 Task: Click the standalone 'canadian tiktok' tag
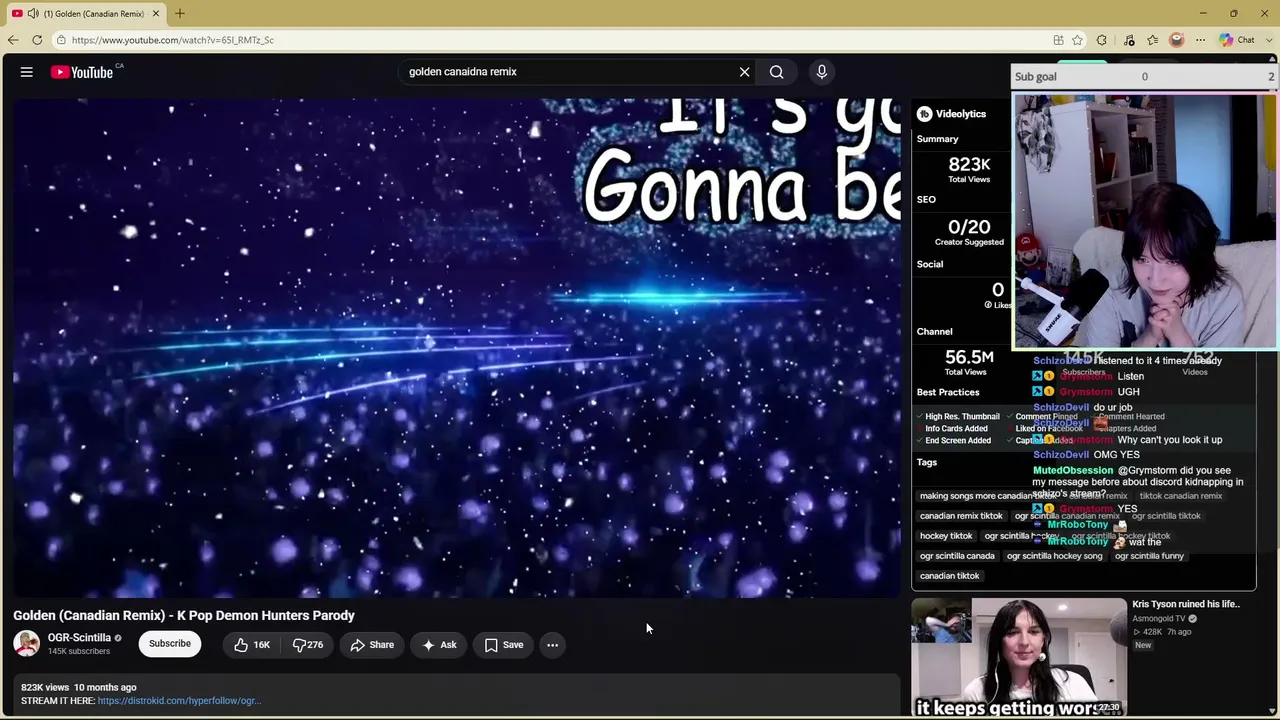click(950, 576)
